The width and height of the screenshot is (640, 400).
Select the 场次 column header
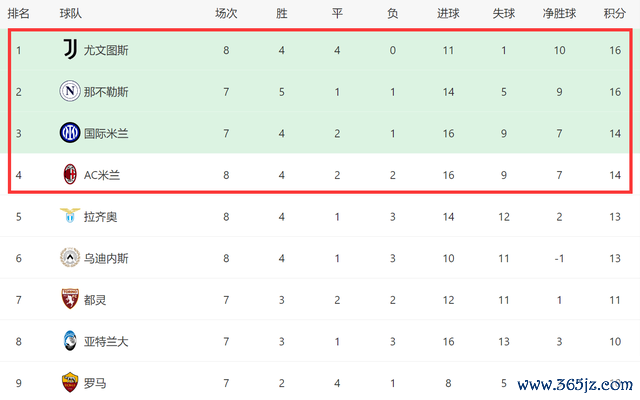tap(226, 13)
